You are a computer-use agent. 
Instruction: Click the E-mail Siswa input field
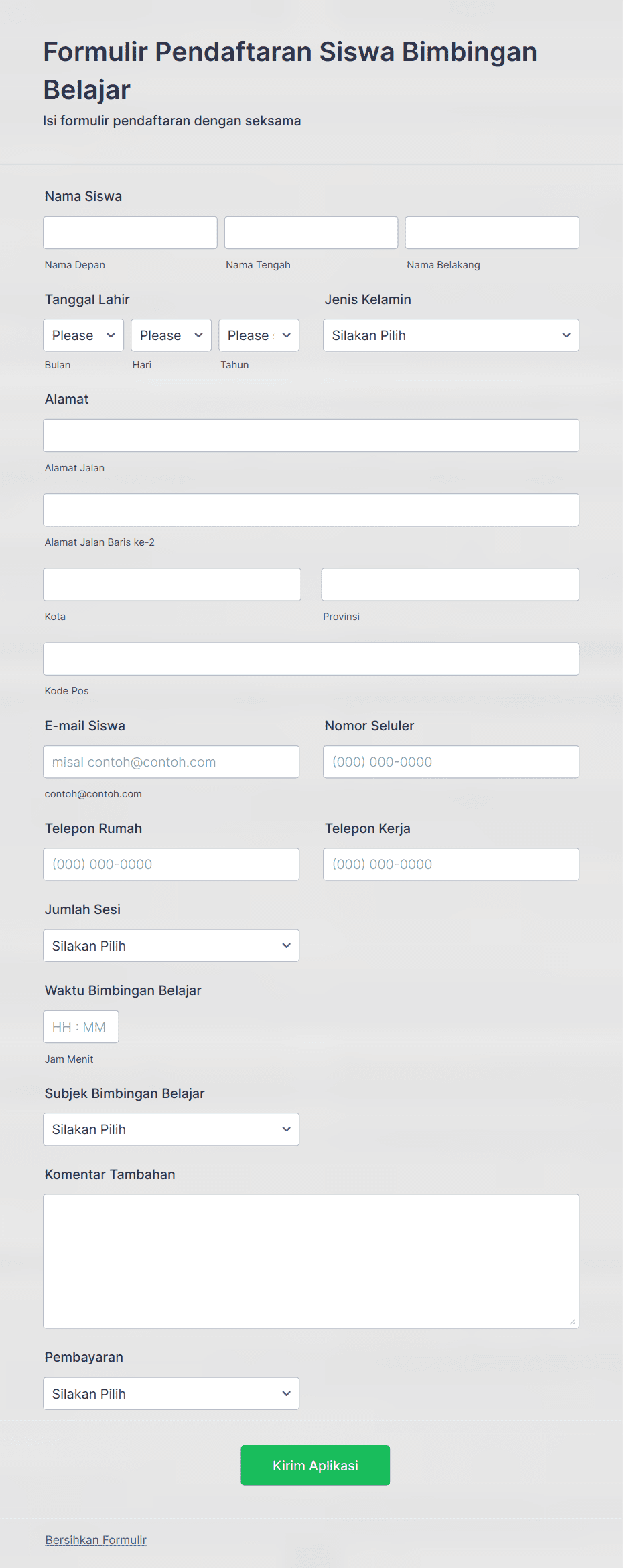pyautogui.click(x=171, y=761)
